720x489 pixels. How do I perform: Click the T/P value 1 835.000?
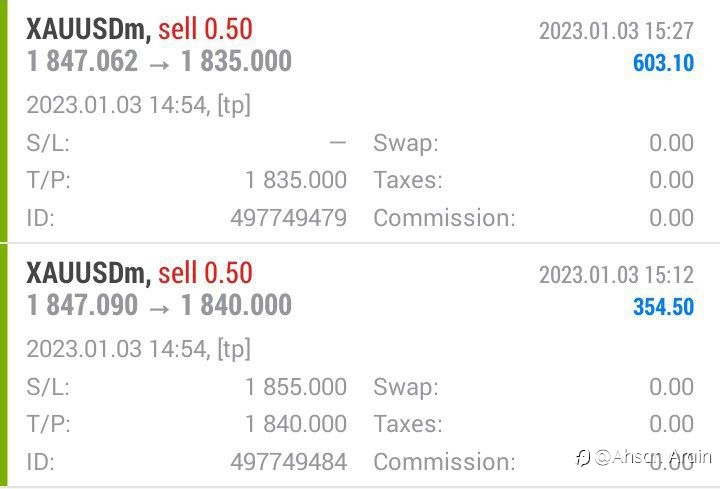coord(296,180)
